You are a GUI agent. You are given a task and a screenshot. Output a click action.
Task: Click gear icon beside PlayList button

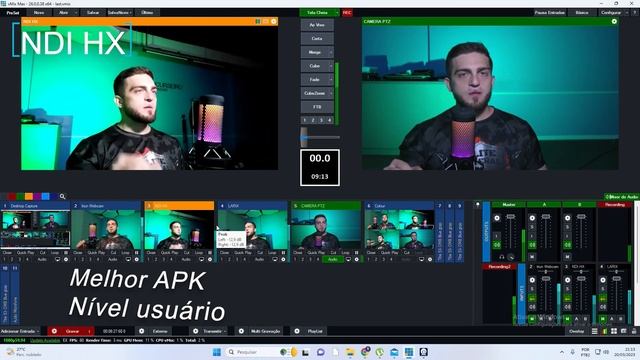297,331
